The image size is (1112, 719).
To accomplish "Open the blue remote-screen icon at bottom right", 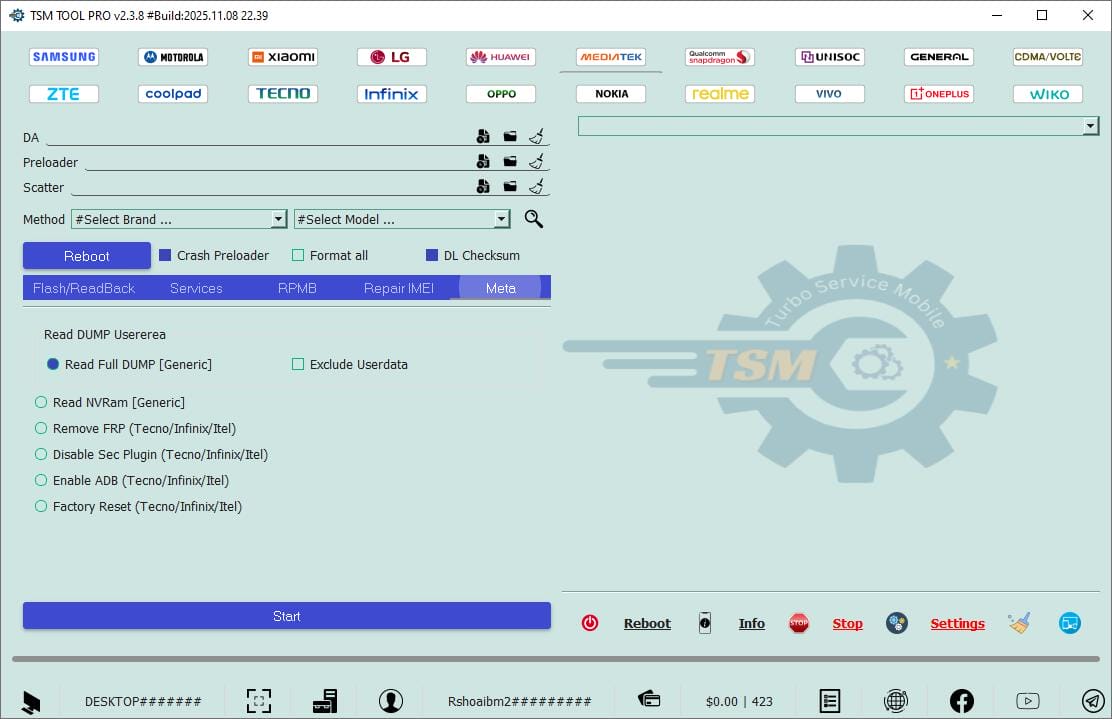I will pos(1070,622).
